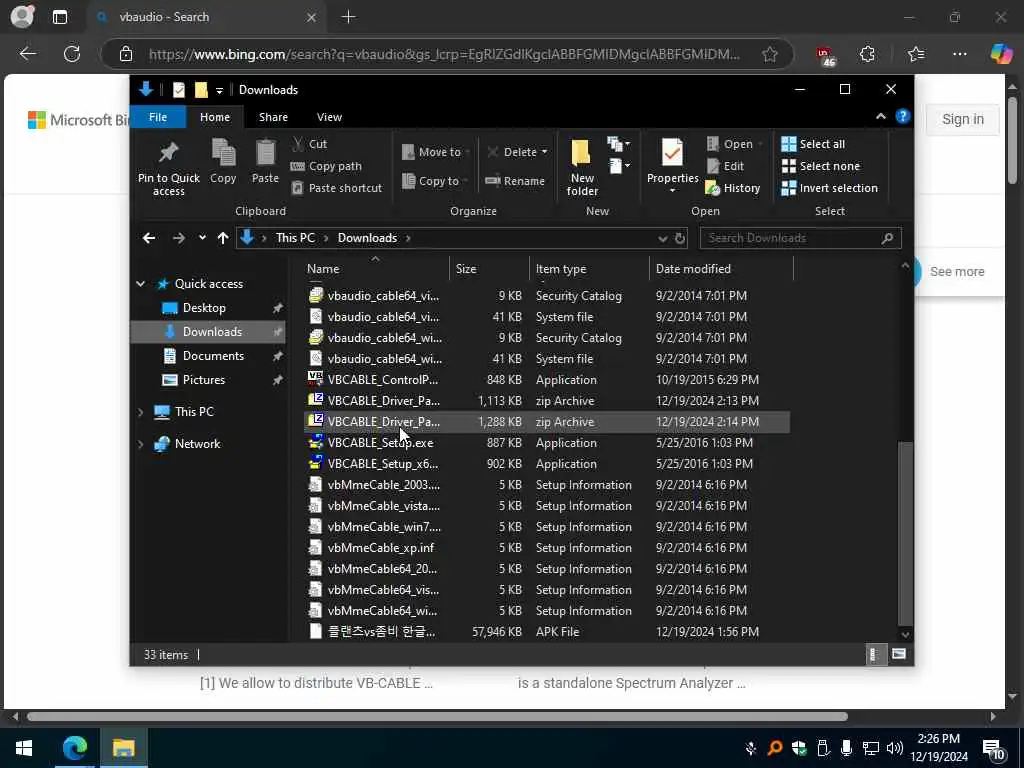Open notification center in taskbar

[x=993, y=748]
